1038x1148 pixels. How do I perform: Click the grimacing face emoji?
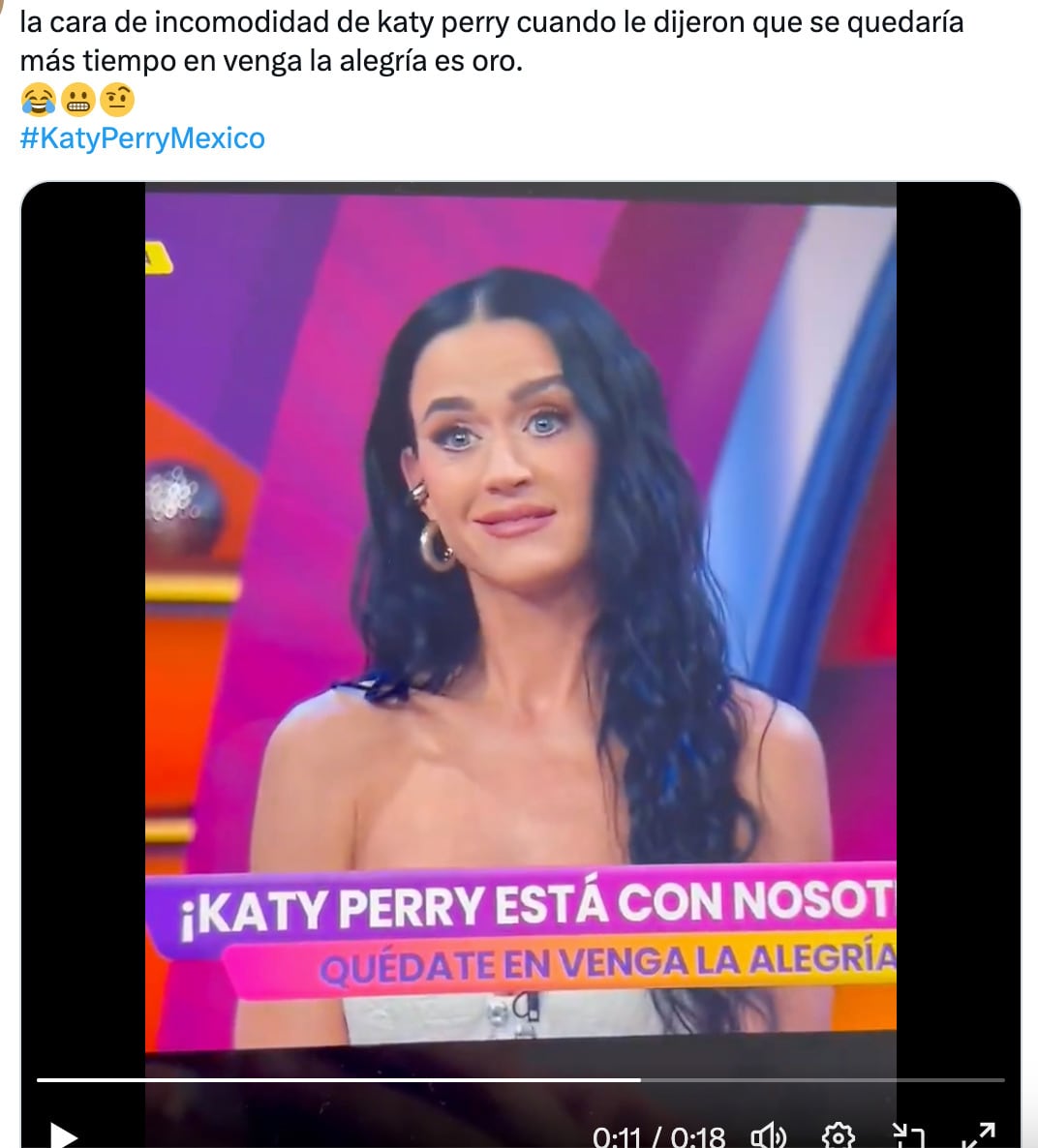coord(77,100)
